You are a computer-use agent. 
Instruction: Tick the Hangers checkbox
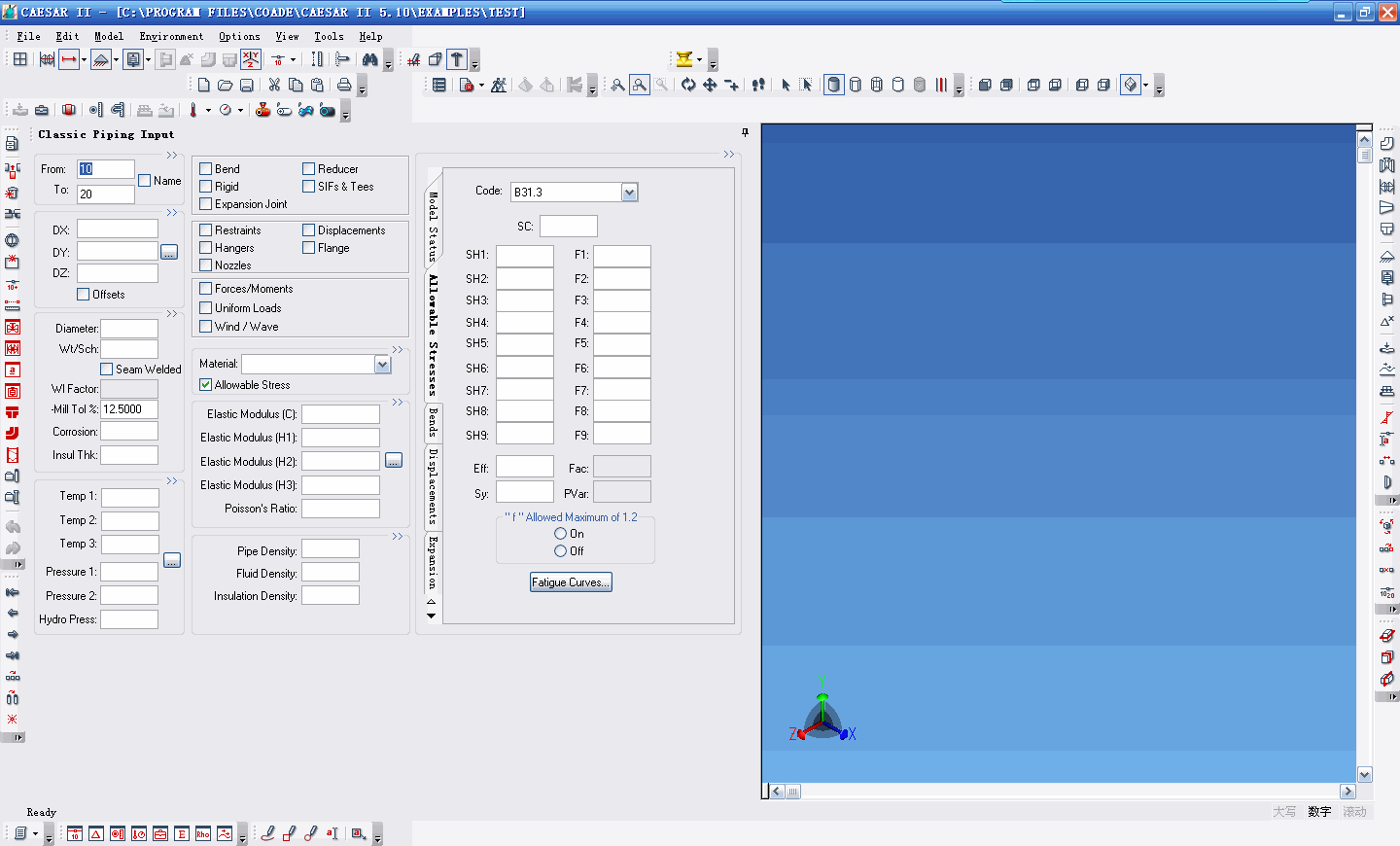[x=206, y=248]
